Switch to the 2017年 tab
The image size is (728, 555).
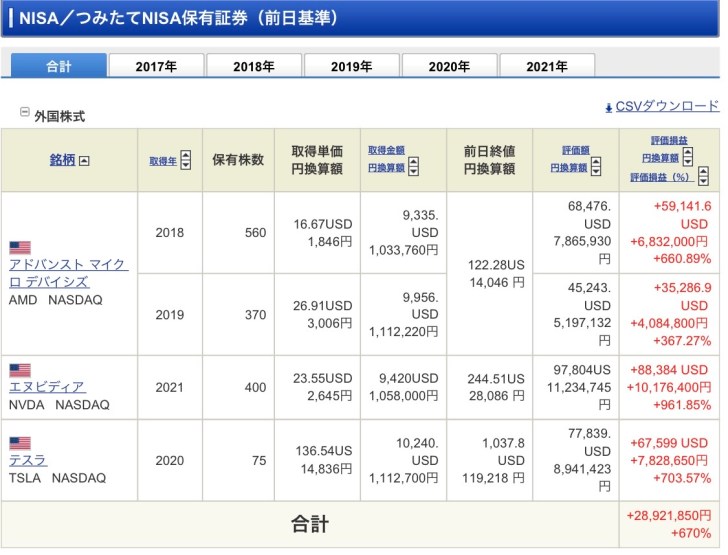156,67
